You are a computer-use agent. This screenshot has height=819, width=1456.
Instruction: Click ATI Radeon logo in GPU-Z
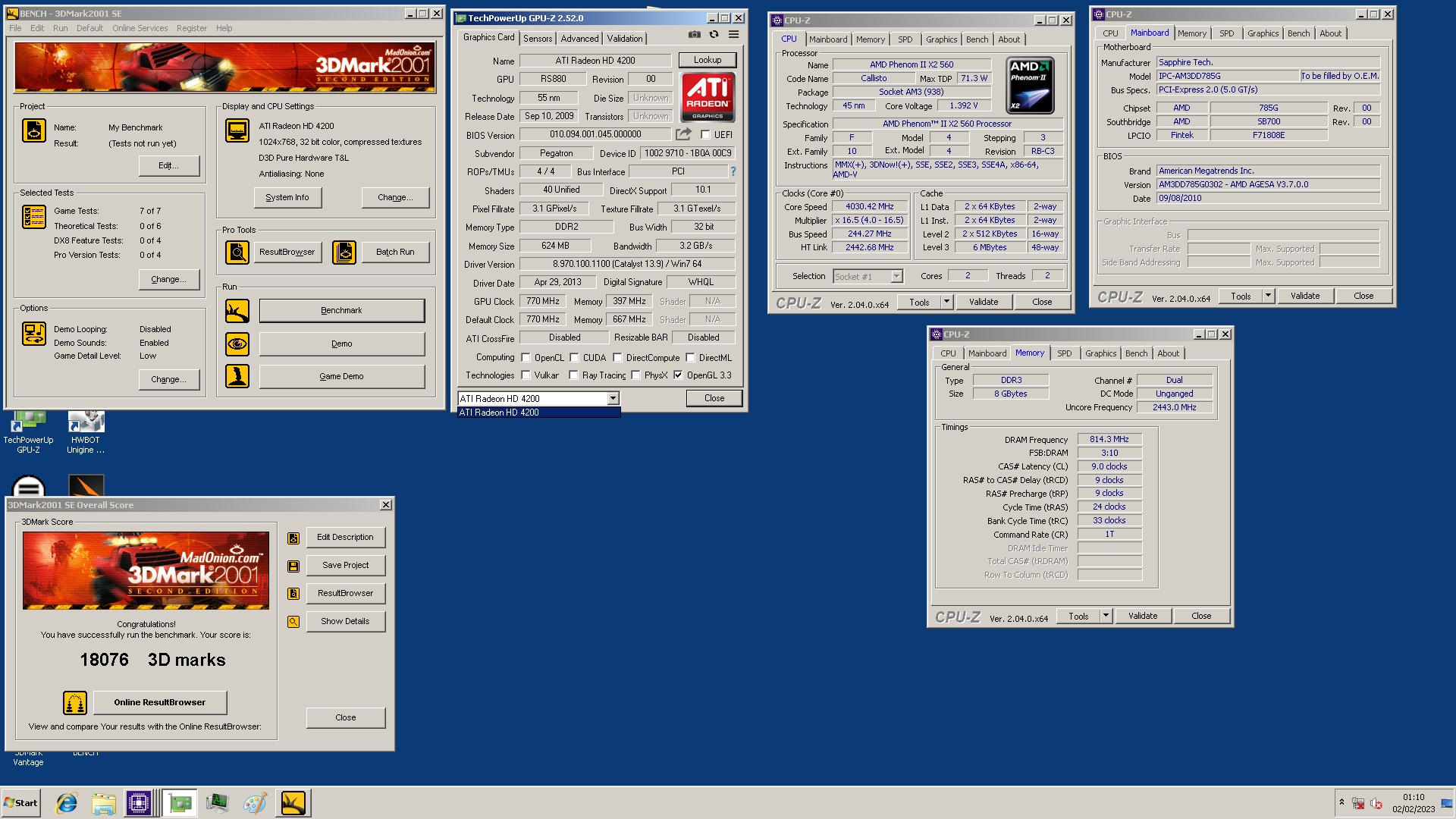tap(708, 97)
